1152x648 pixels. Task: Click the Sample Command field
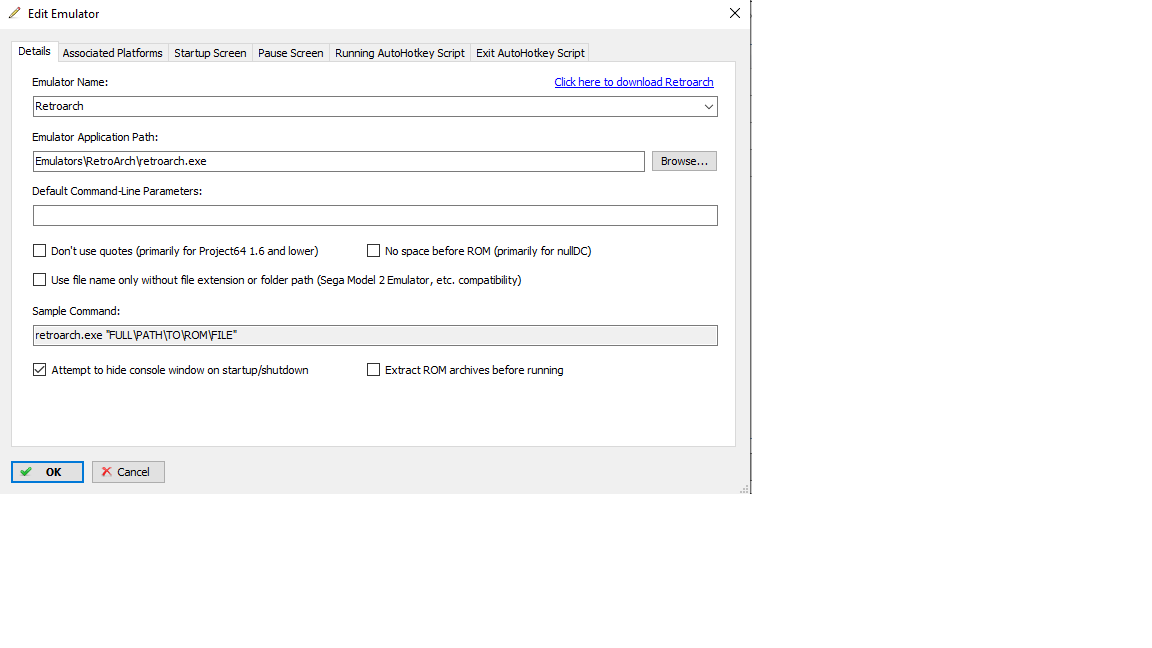tap(375, 335)
